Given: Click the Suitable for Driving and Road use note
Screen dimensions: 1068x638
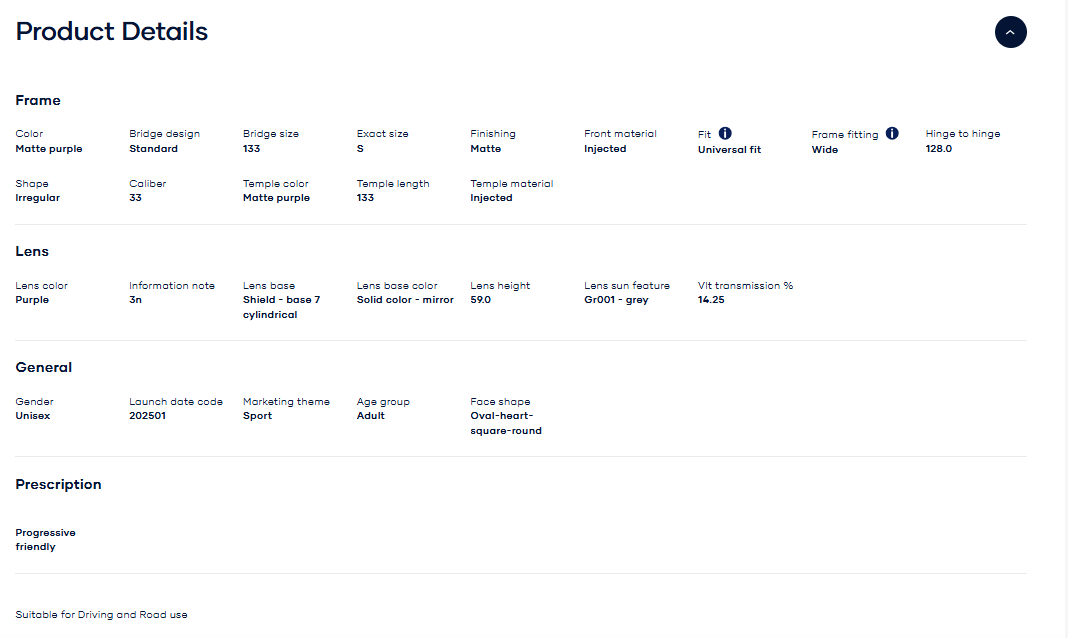Looking at the screenshot, I should pos(101,614).
